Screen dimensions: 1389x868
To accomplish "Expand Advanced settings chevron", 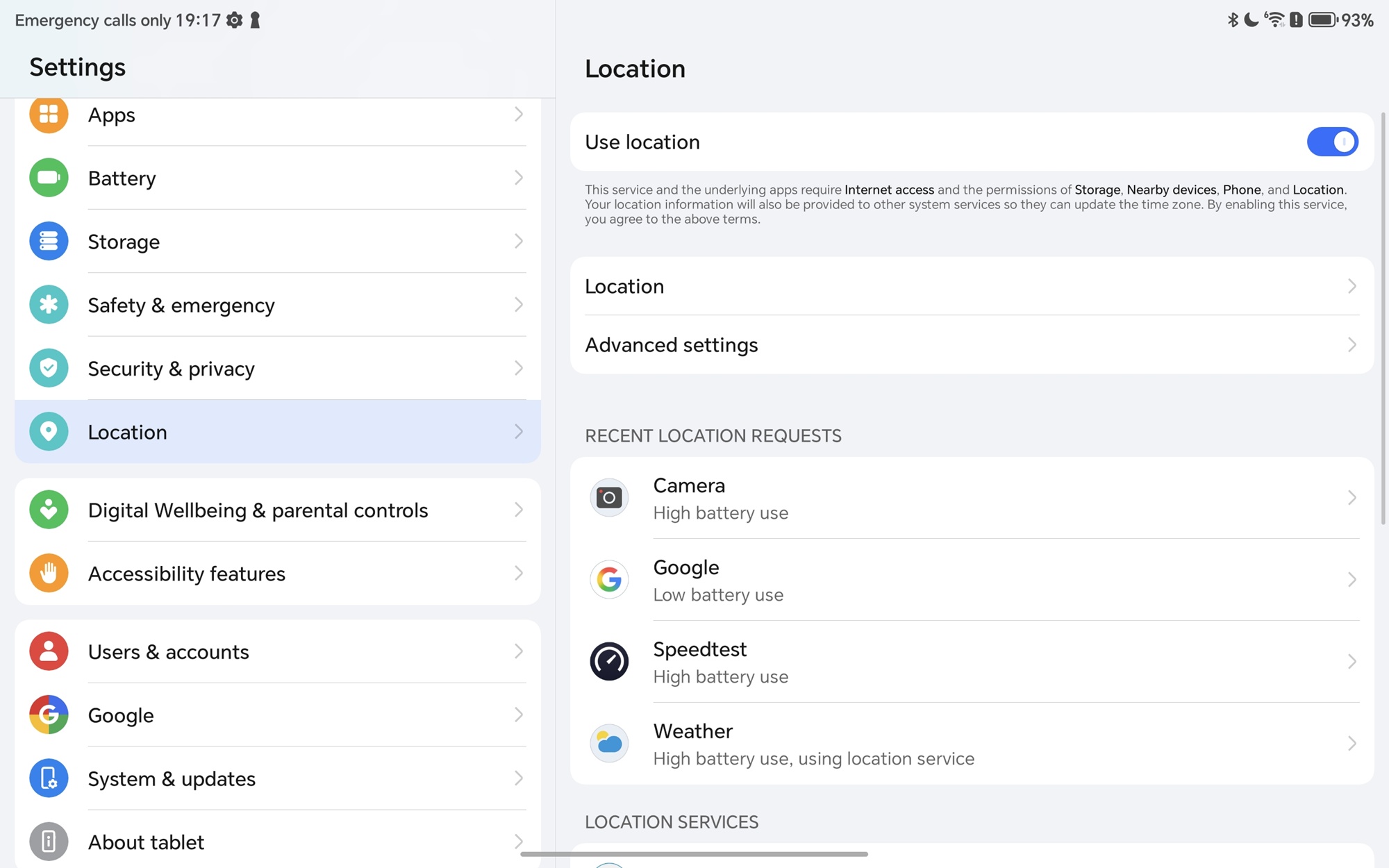I will coord(1351,344).
